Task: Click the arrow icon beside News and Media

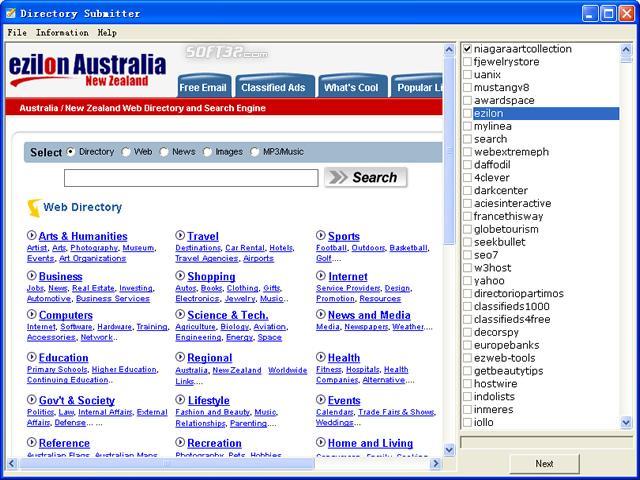Action: point(321,314)
